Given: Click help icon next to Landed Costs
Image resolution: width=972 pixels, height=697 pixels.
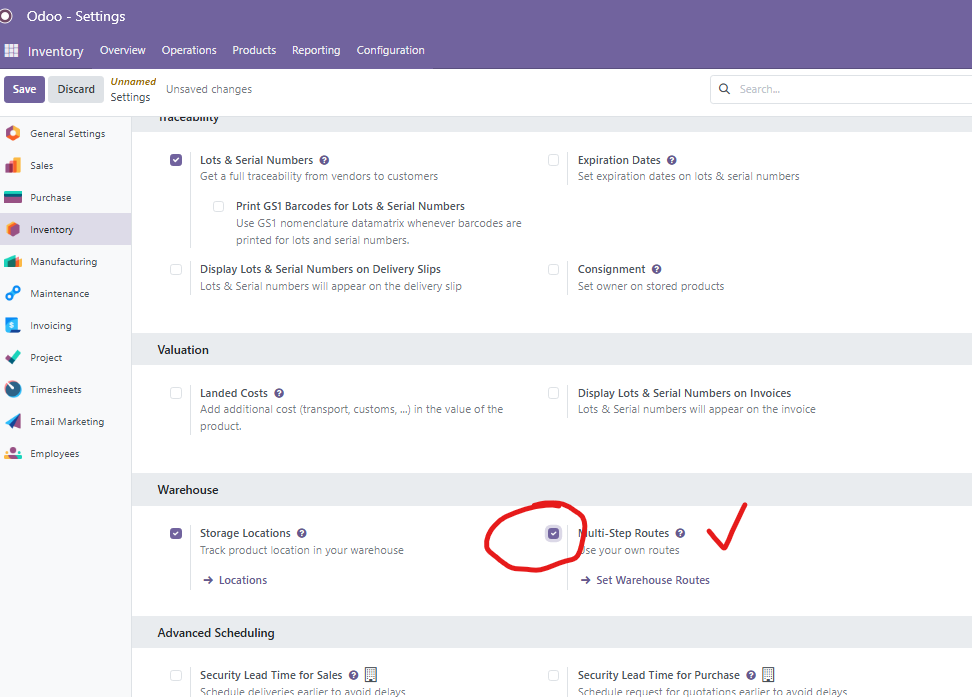Looking at the screenshot, I should [x=279, y=394].
